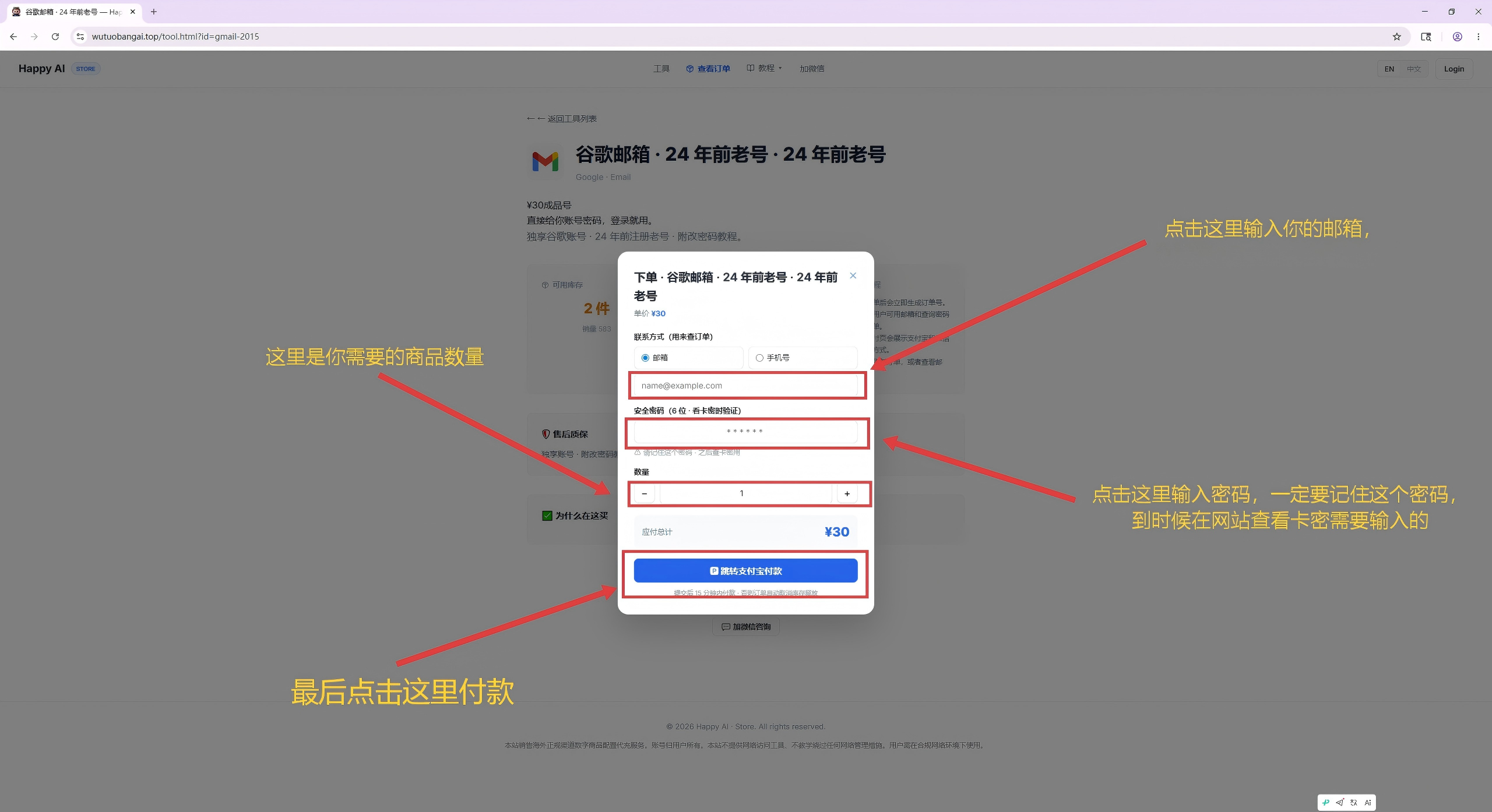
Task: Open 查看订单 in the top nav
Action: click(708, 69)
